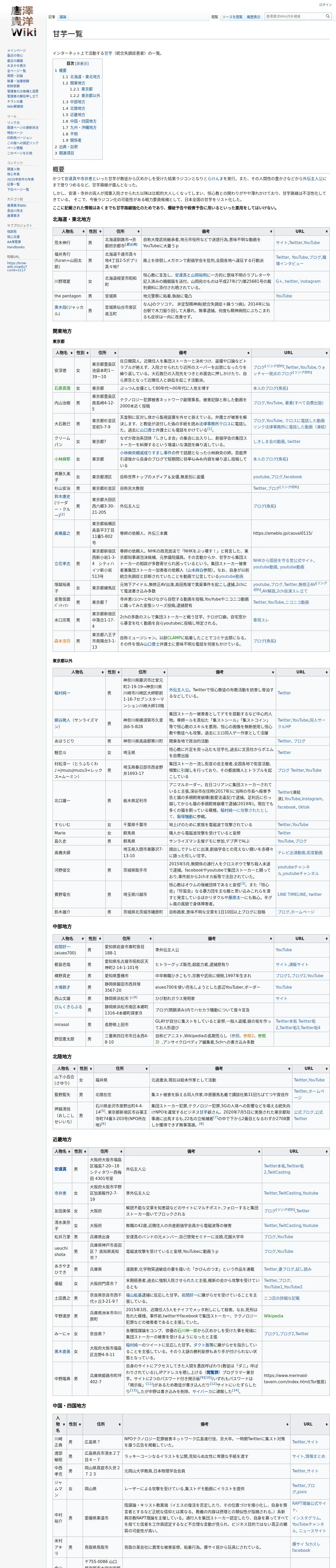336x1568 pixels.
Task: Open このページを引用 in the sidebar
Action: (20, 153)
